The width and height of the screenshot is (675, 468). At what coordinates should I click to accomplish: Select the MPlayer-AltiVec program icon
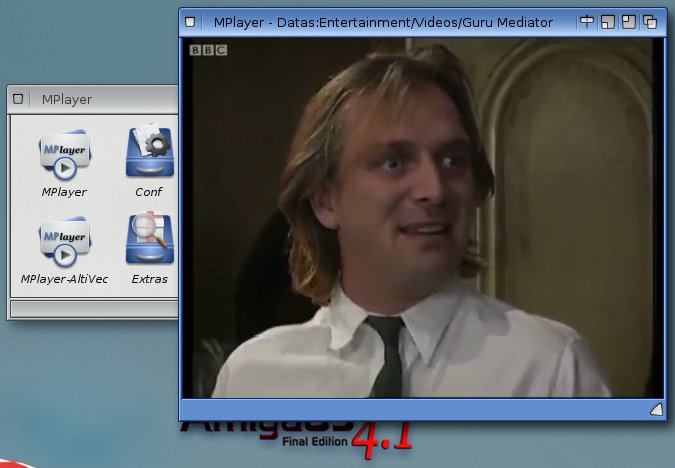point(64,241)
